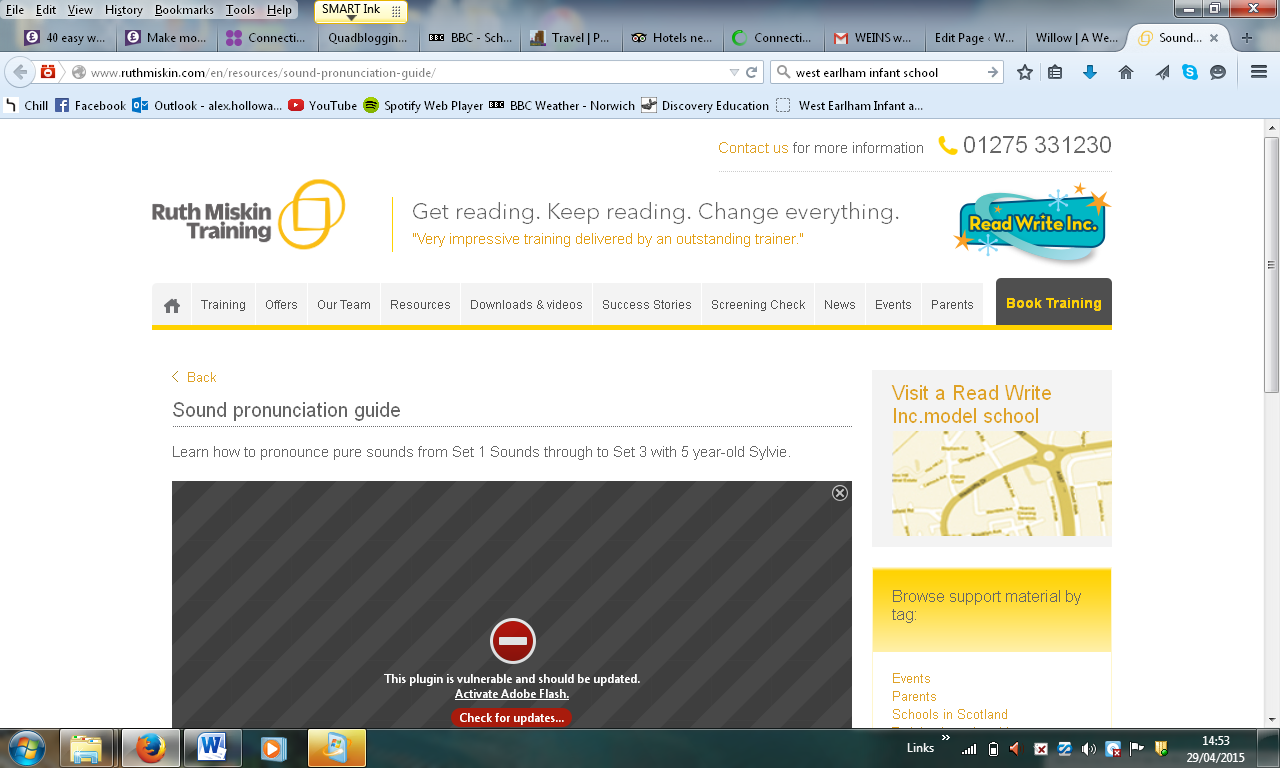The image size is (1280, 768).
Task: Switch to the WEINS w... Gmail tab
Action: pos(874,38)
